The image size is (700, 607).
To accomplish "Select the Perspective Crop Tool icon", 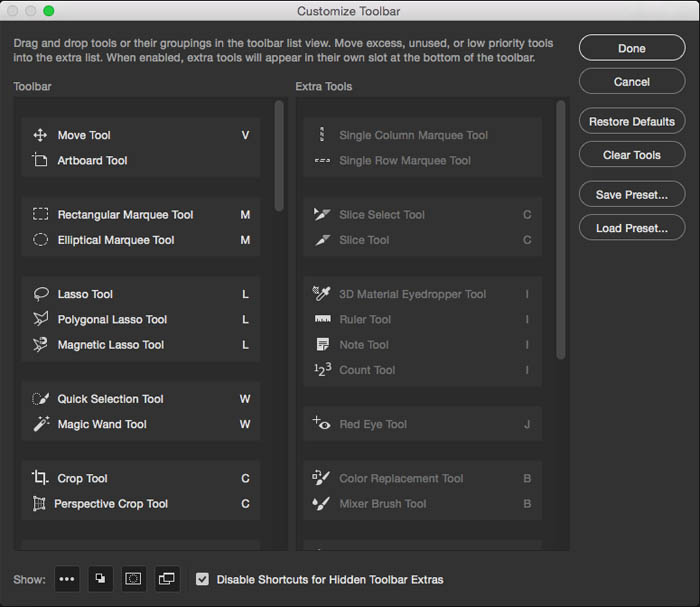I will click(x=39, y=503).
